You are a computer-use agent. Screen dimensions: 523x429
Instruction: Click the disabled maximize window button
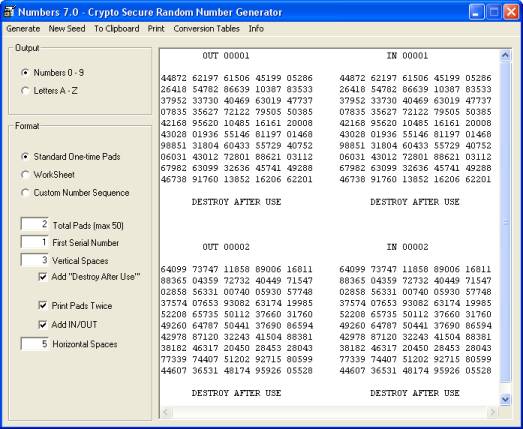(x=494, y=12)
